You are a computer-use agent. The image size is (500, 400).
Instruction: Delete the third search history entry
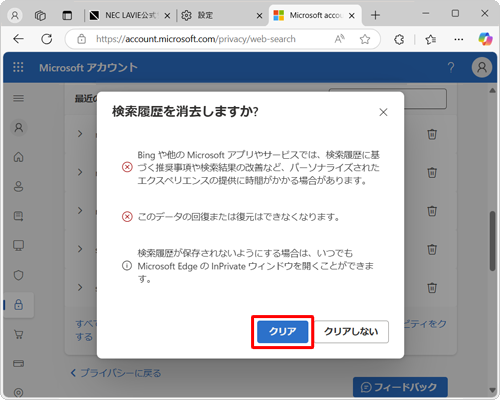point(432,211)
